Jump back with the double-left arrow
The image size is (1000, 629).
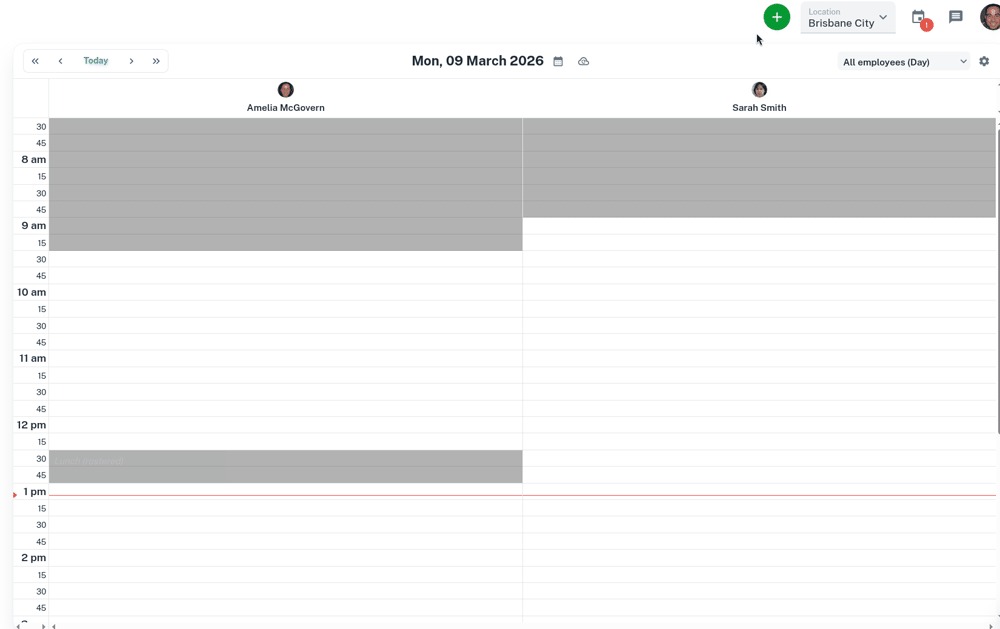(35, 61)
